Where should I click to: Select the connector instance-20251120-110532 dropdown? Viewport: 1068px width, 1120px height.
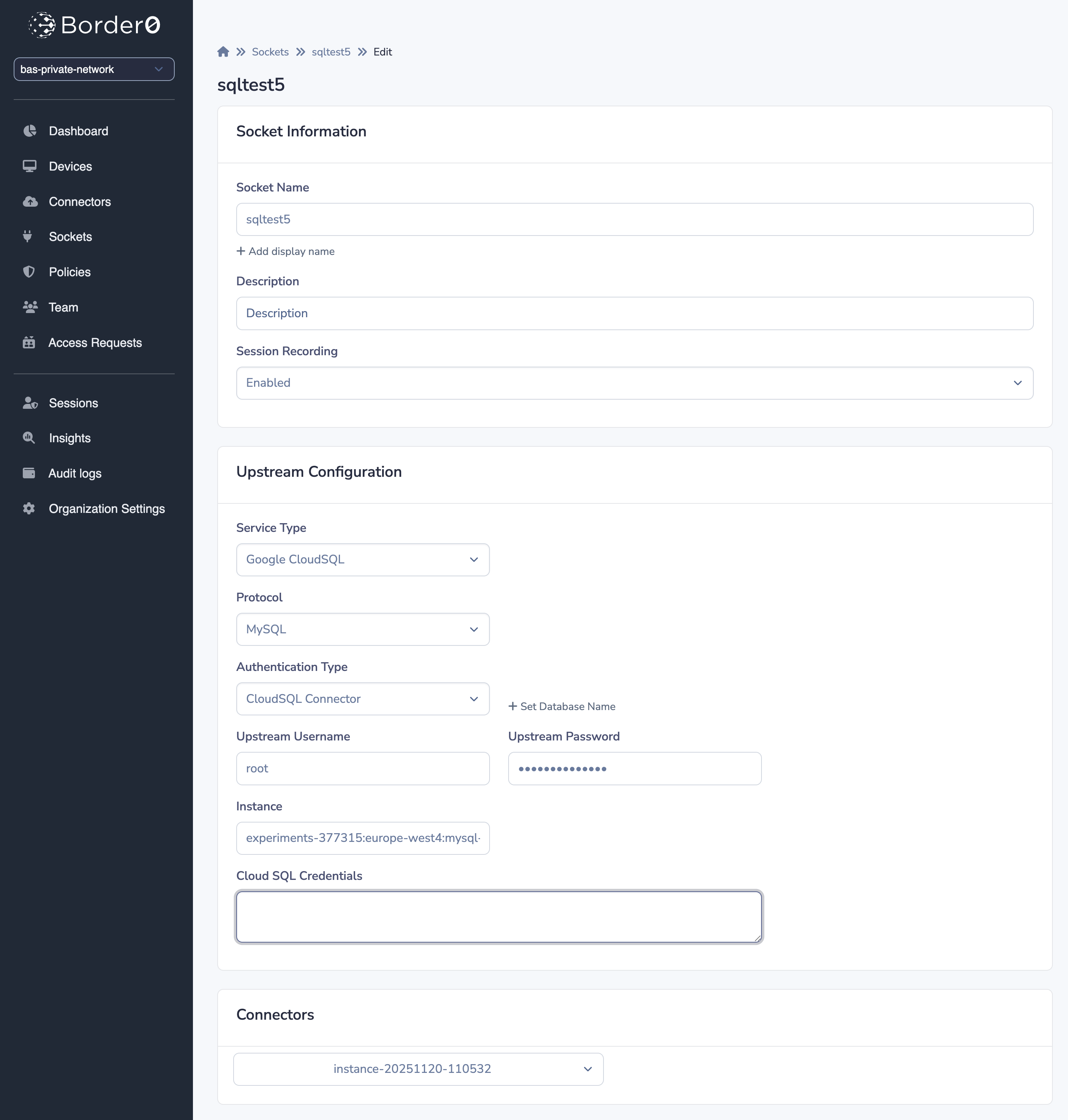[418, 1069]
